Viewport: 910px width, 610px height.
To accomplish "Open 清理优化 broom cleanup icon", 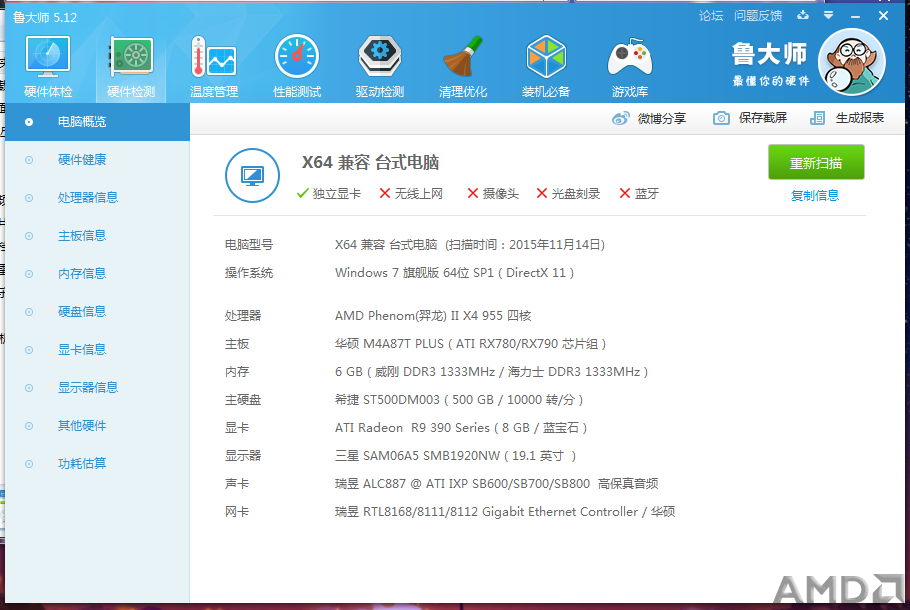I will [463, 66].
